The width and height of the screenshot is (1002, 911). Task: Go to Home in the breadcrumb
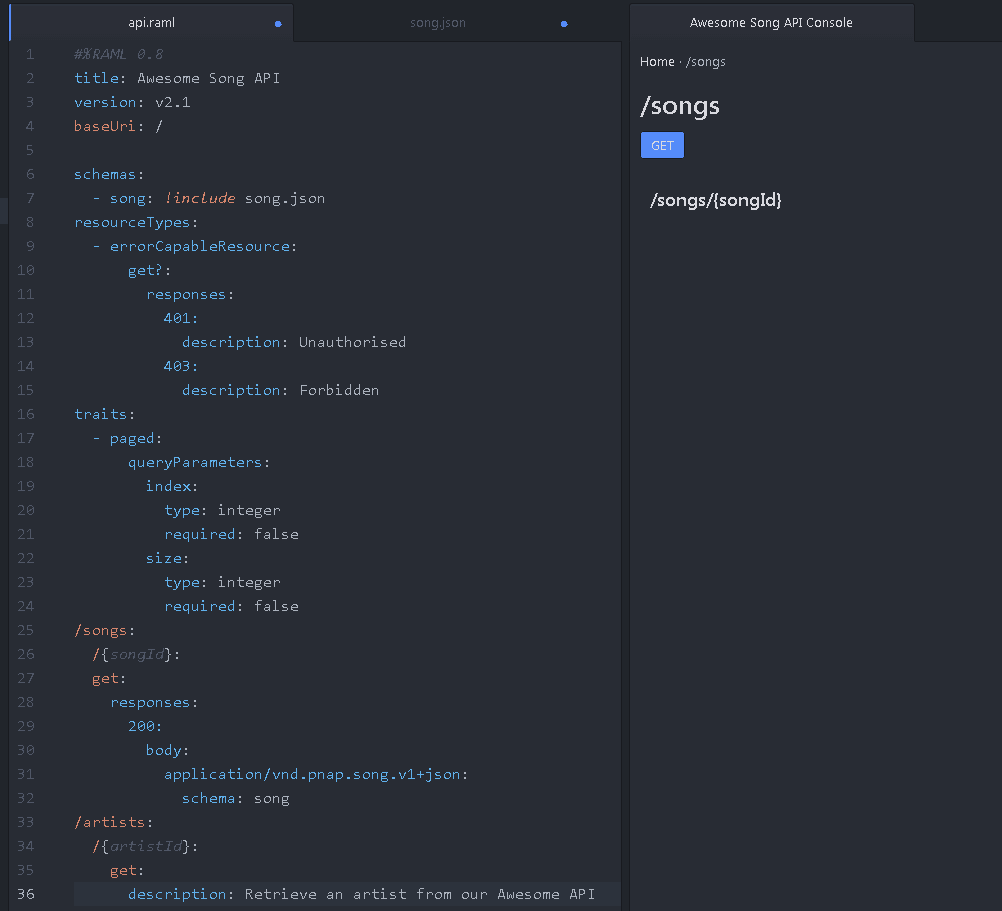(x=657, y=62)
